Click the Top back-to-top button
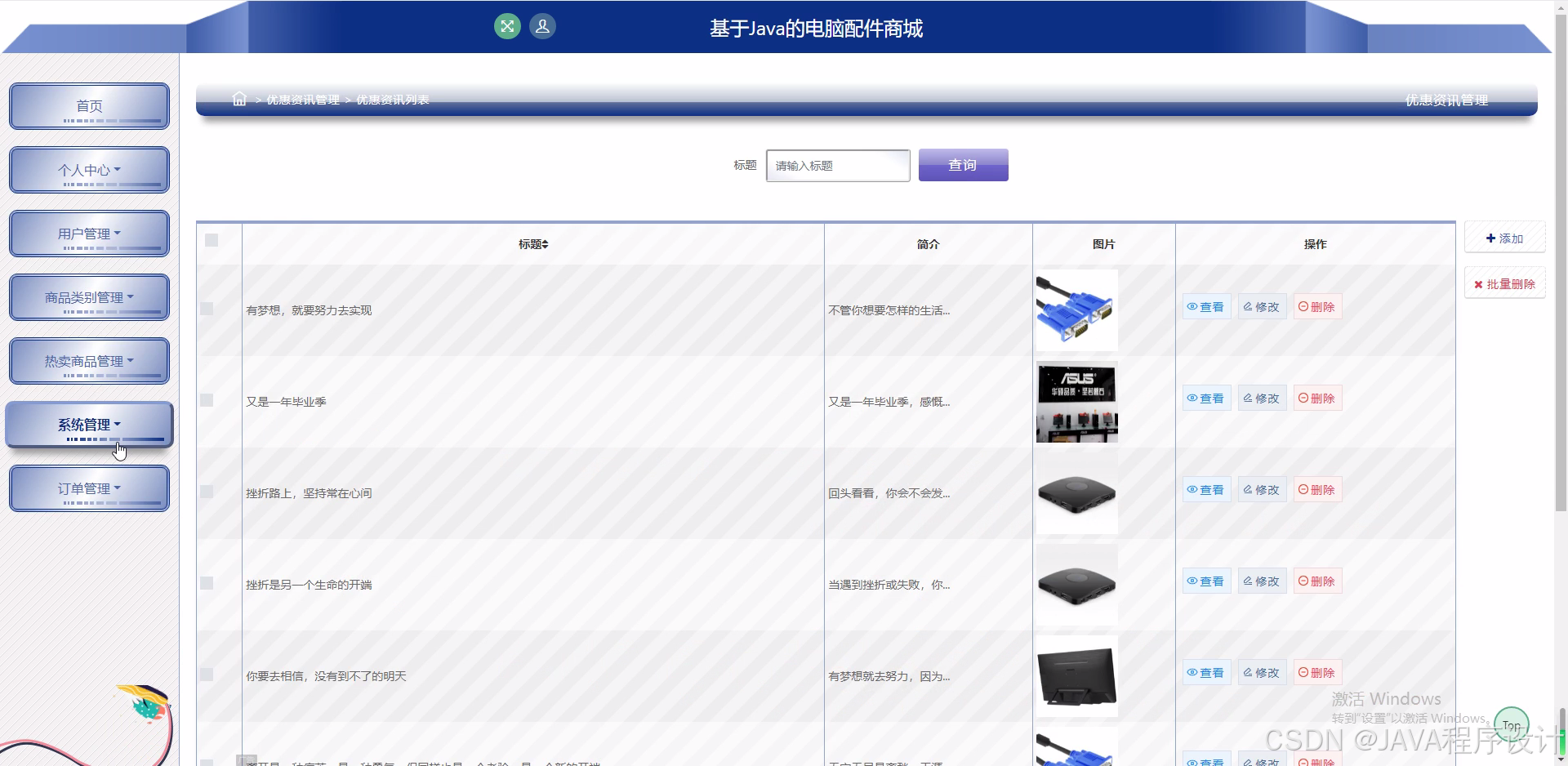This screenshot has width=1568, height=766. pos(1512,724)
